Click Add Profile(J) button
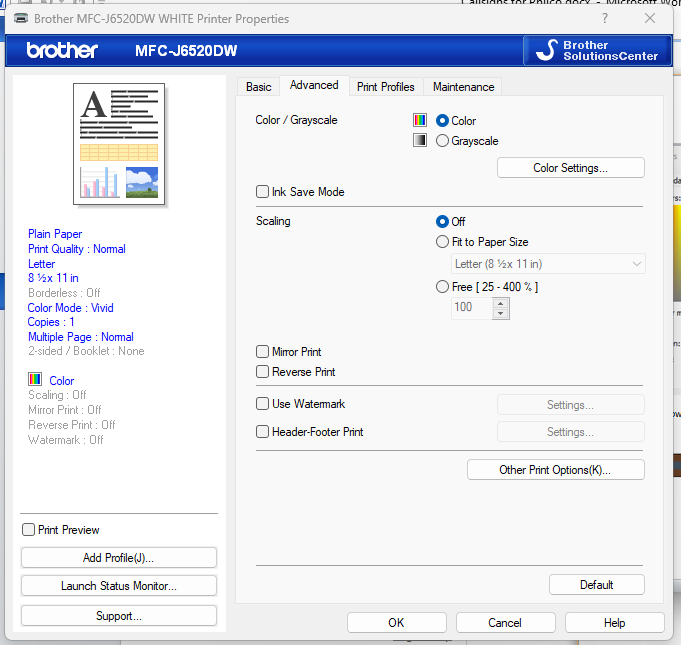This screenshot has width=681, height=645. point(119,557)
